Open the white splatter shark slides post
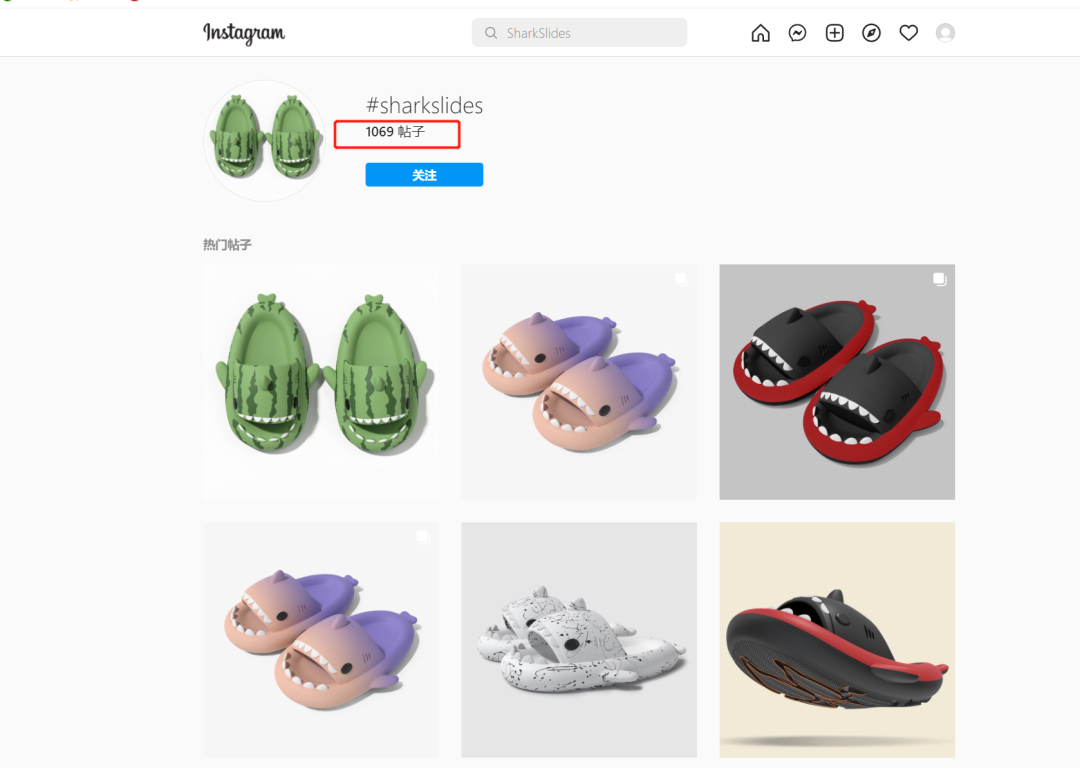 click(x=579, y=640)
